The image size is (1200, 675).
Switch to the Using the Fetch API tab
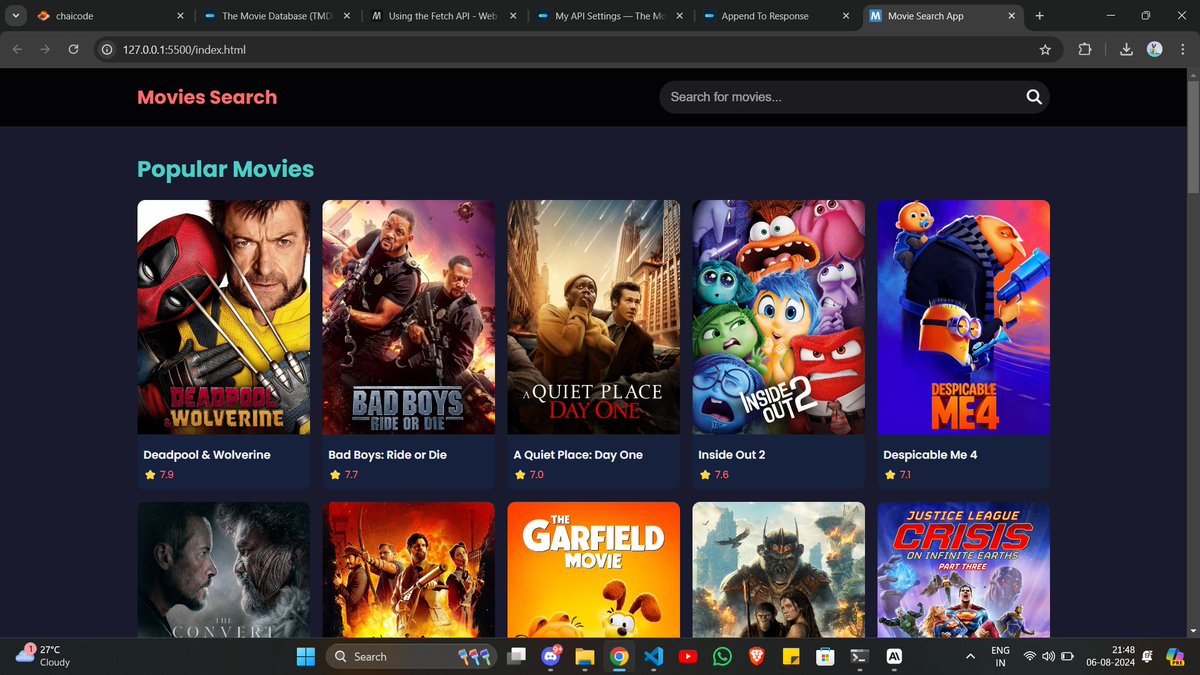click(x=441, y=16)
